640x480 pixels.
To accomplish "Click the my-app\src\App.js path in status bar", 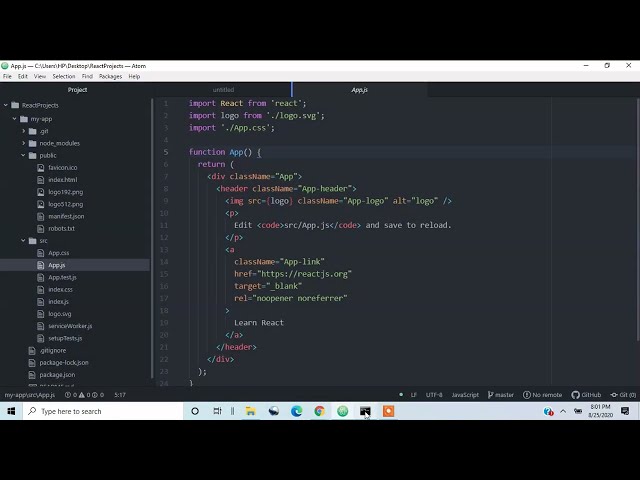I will pos(30,395).
